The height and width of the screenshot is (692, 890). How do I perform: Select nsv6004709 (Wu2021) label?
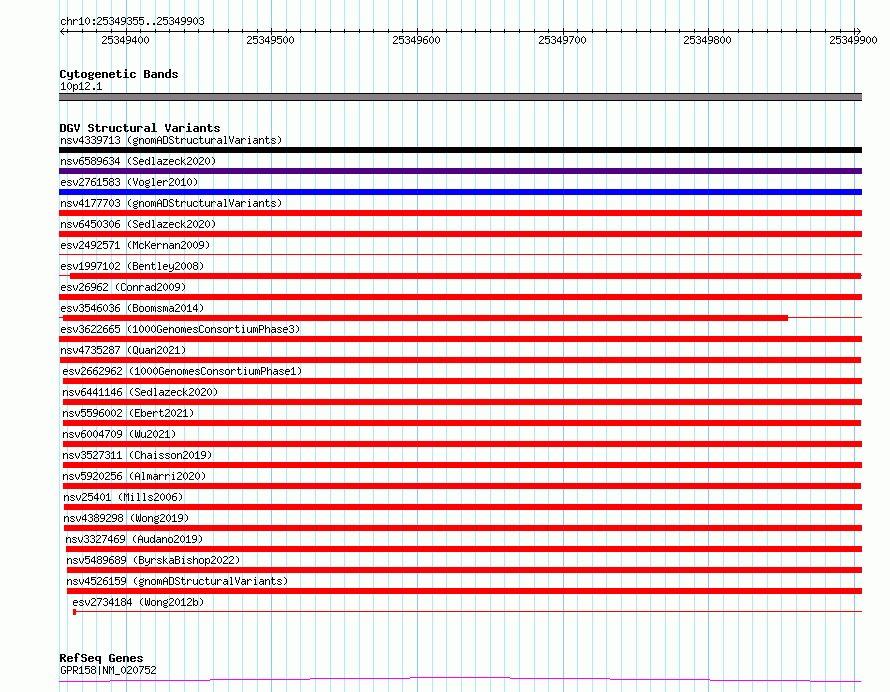(119, 434)
